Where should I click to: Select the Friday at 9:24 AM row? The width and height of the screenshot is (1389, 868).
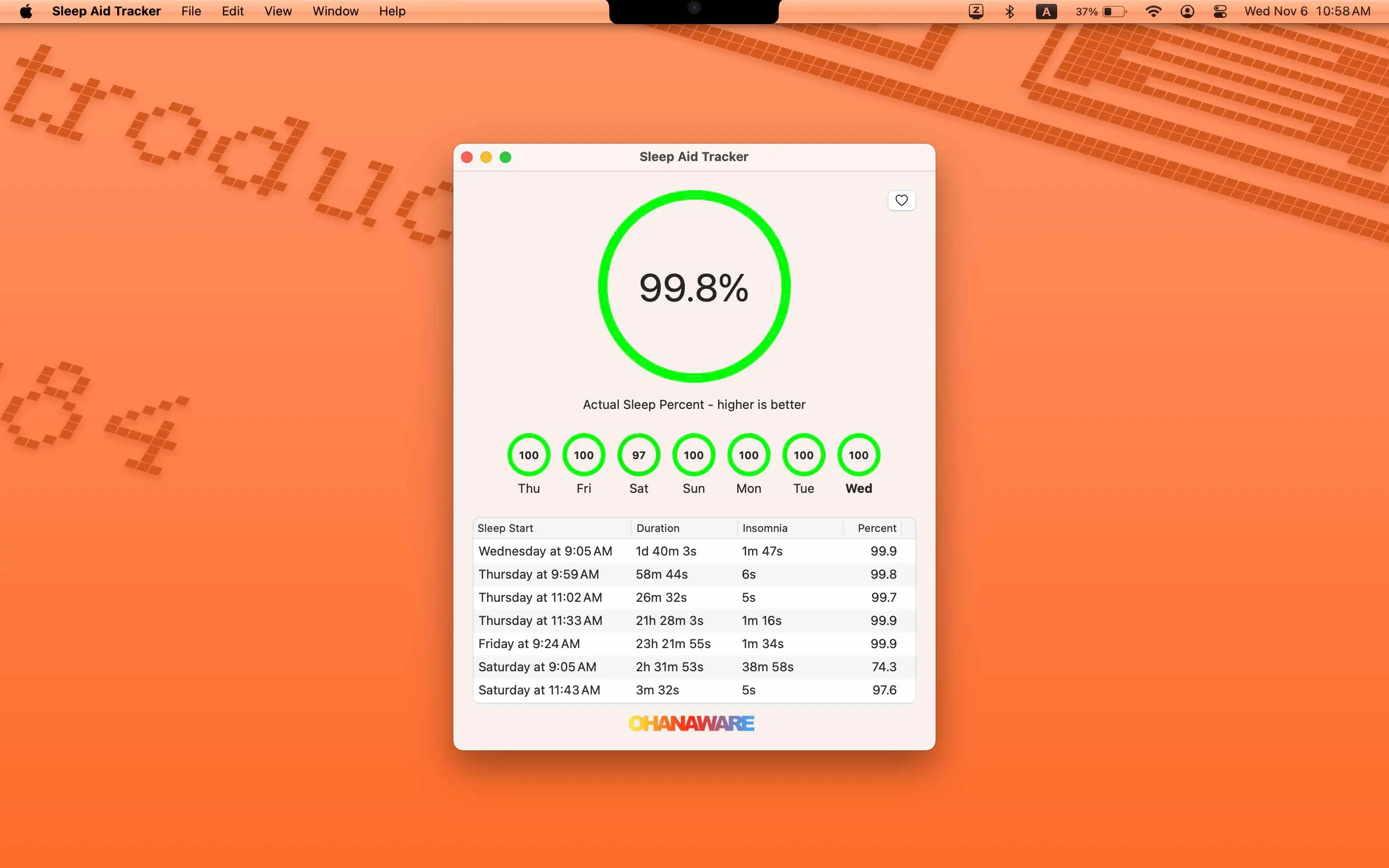click(694, 644)
